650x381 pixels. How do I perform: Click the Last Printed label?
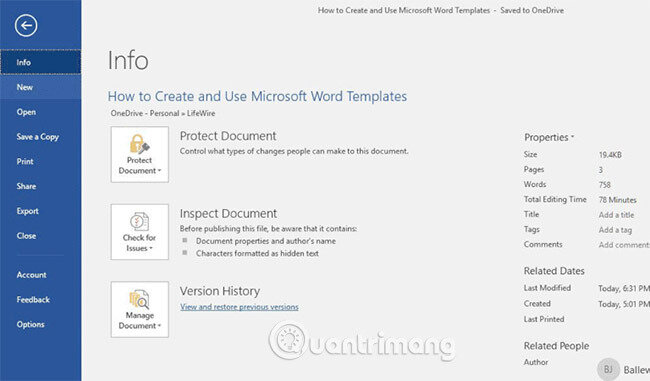coord(544,319)
